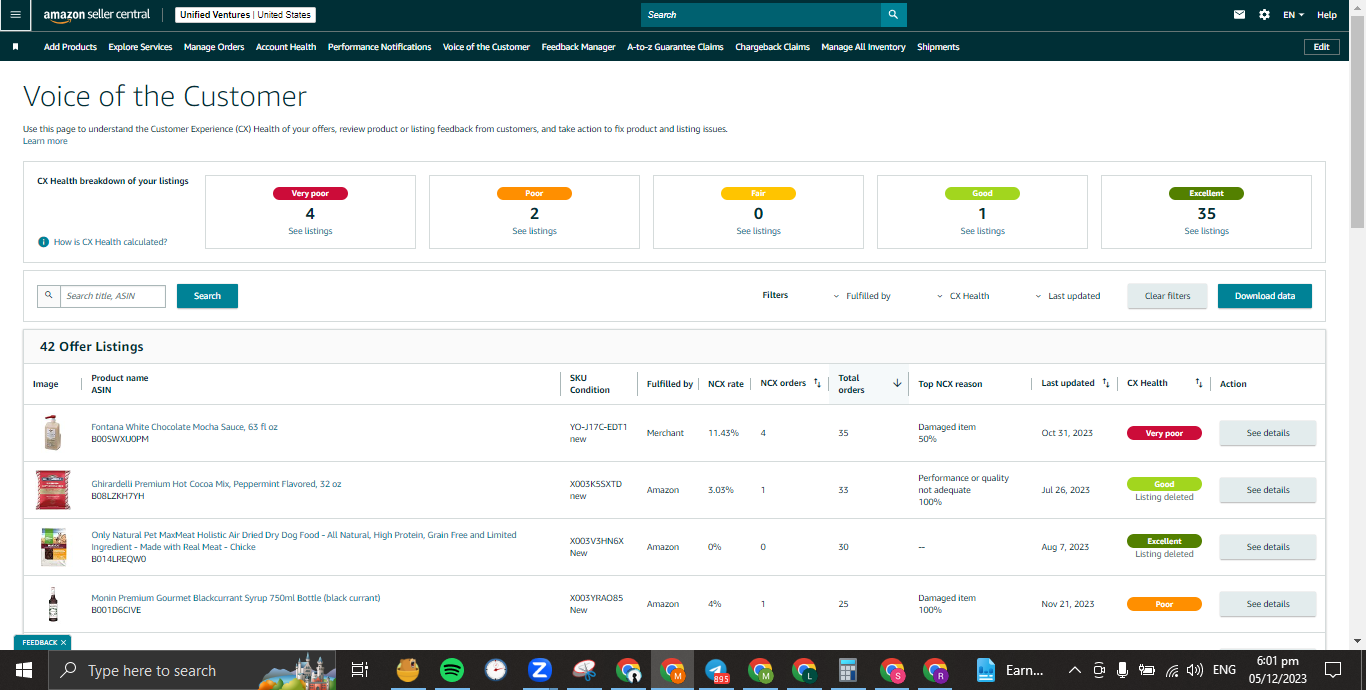Open Windows Start menu
Image resolution: width=1366 pixels, height=690 pixels.
(x=23, y=670)
